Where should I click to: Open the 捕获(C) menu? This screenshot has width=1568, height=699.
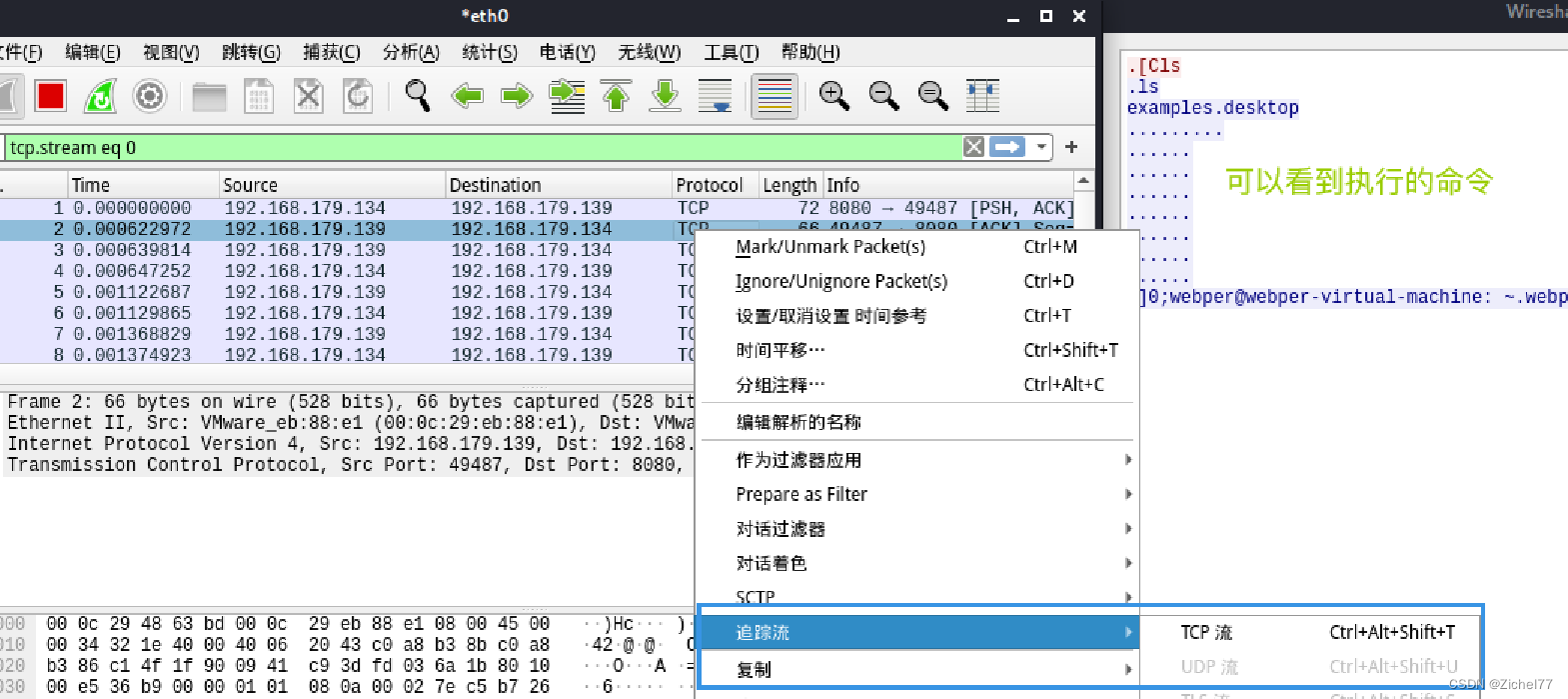pyautogui.click(x=331, y=52)
